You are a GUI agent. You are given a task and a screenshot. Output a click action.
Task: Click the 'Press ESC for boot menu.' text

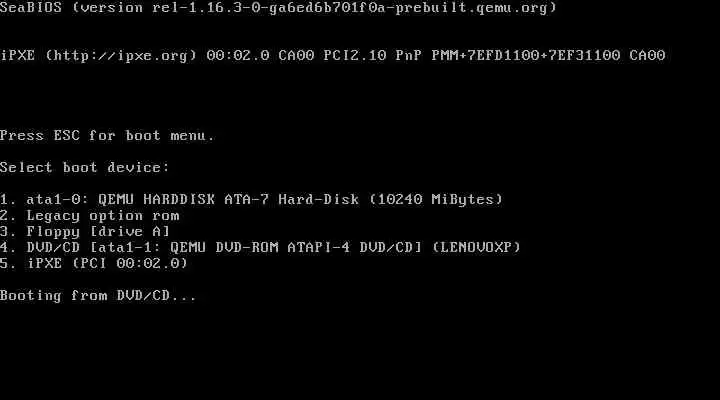107,136
